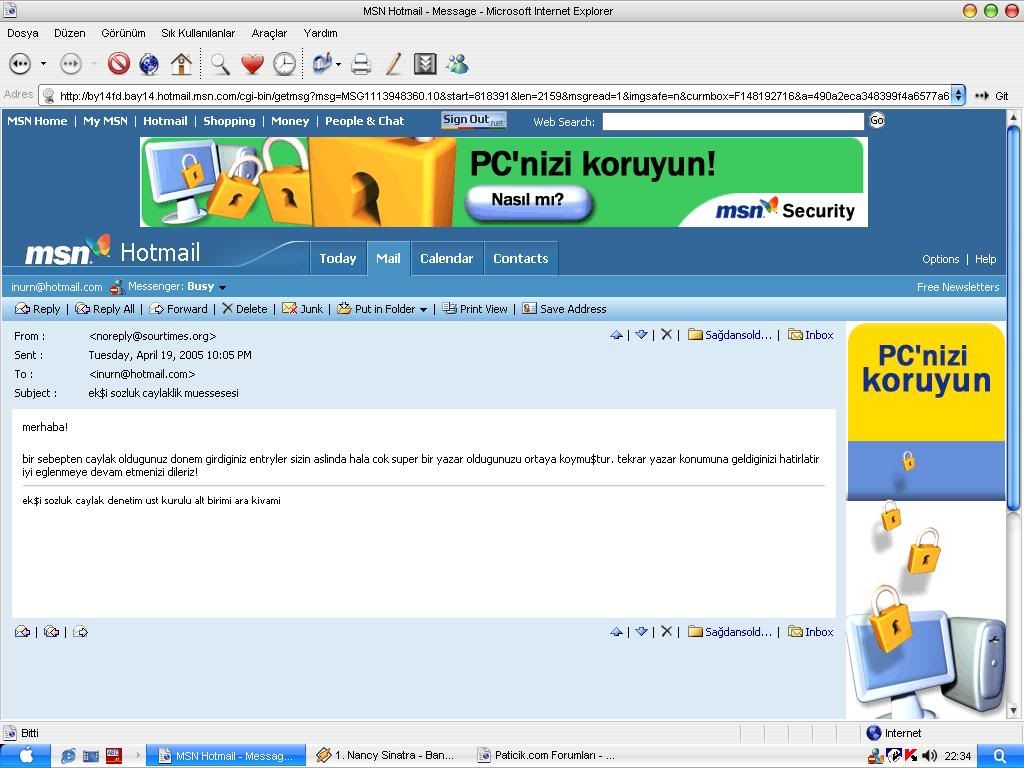Open Favorites with red heart icon
1024x768 pixels.
click(252, 64)
